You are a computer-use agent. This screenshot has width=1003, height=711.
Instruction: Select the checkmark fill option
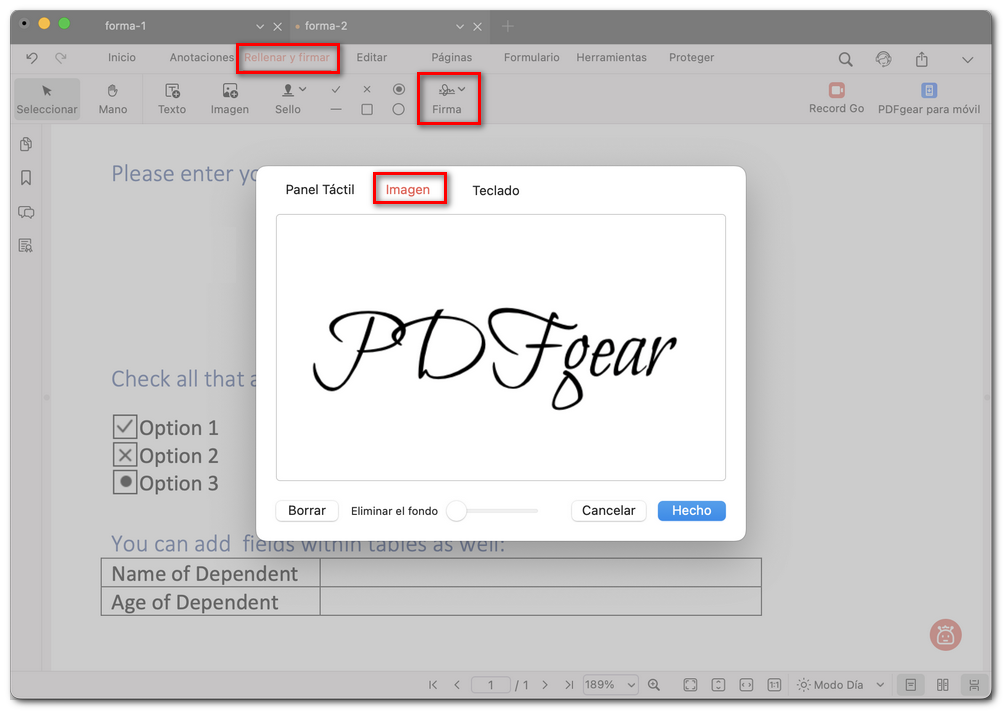[336, 90]
